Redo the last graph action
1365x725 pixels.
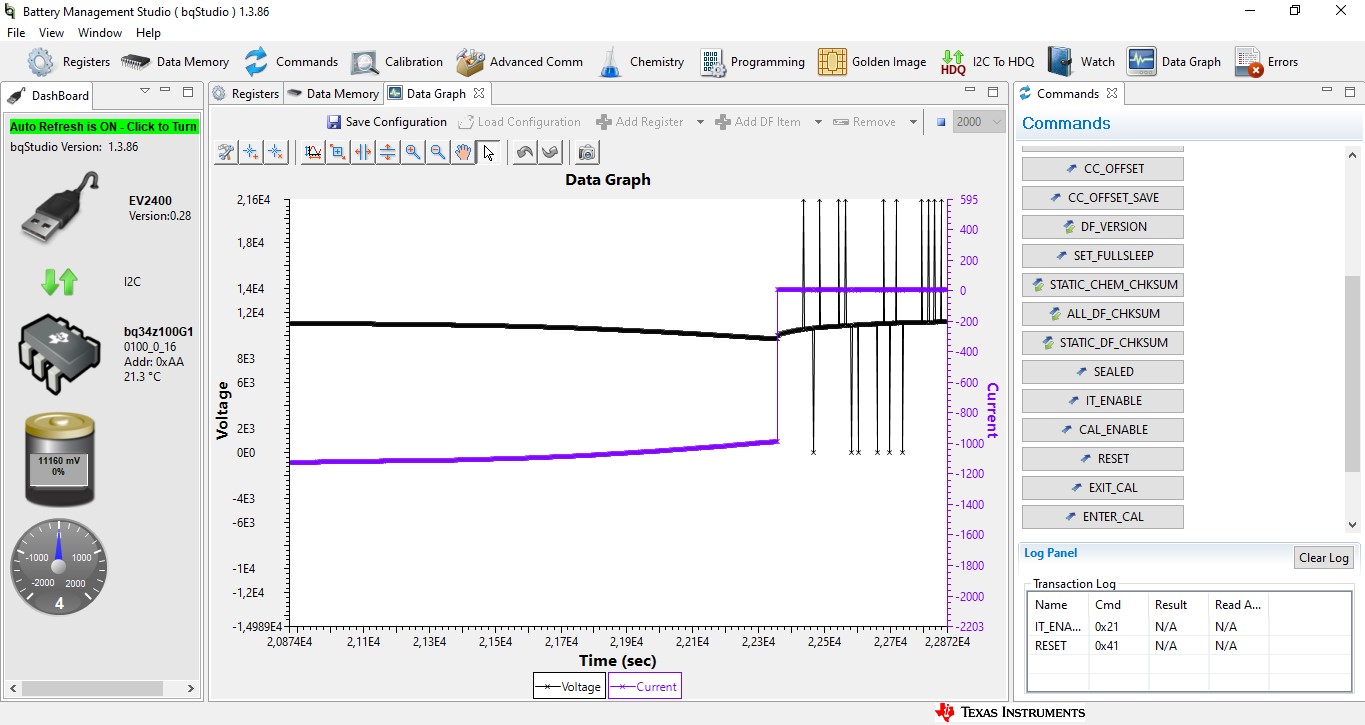pos(550,152)
